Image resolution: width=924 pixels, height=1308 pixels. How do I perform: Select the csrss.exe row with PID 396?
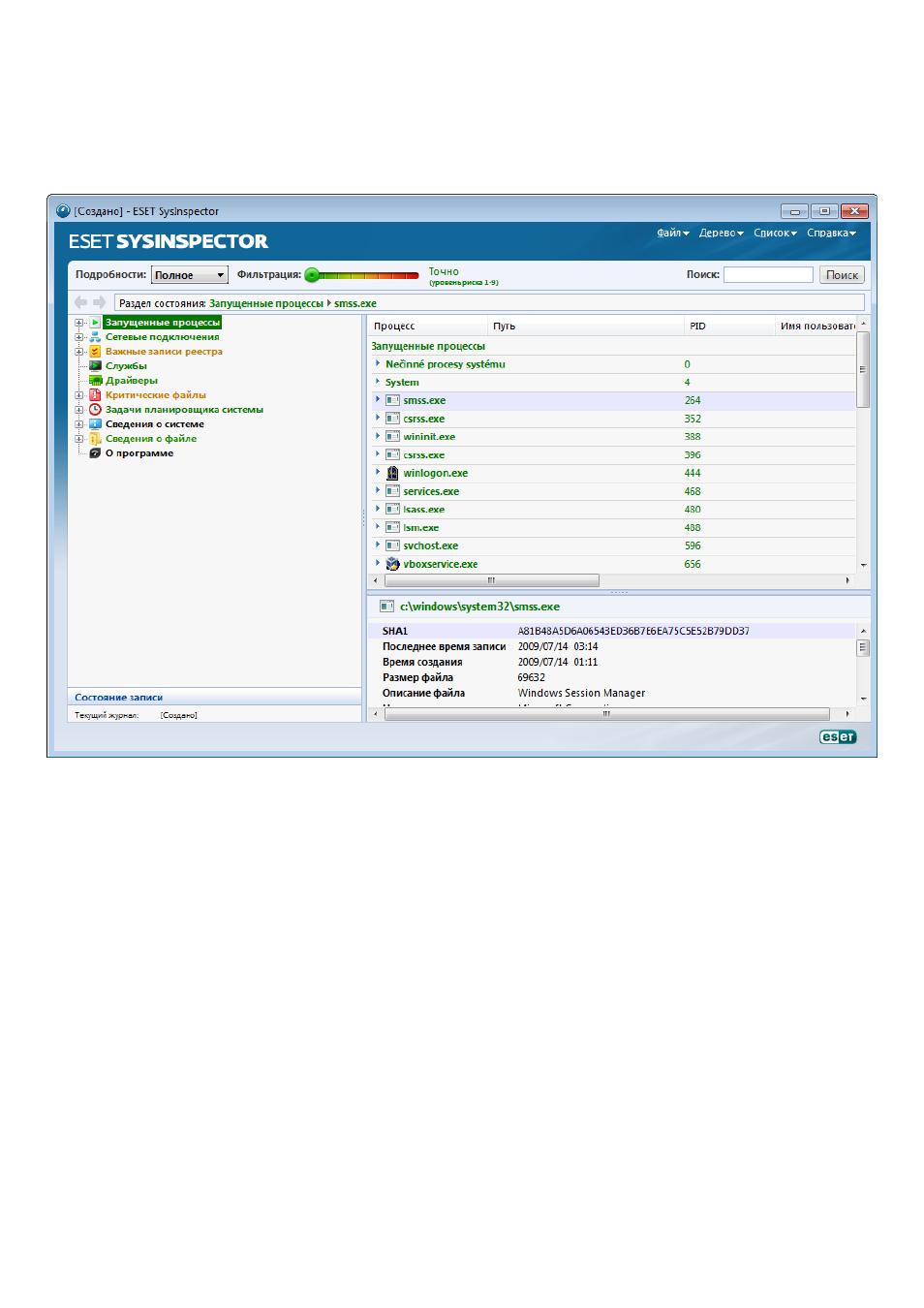[614, 454]
